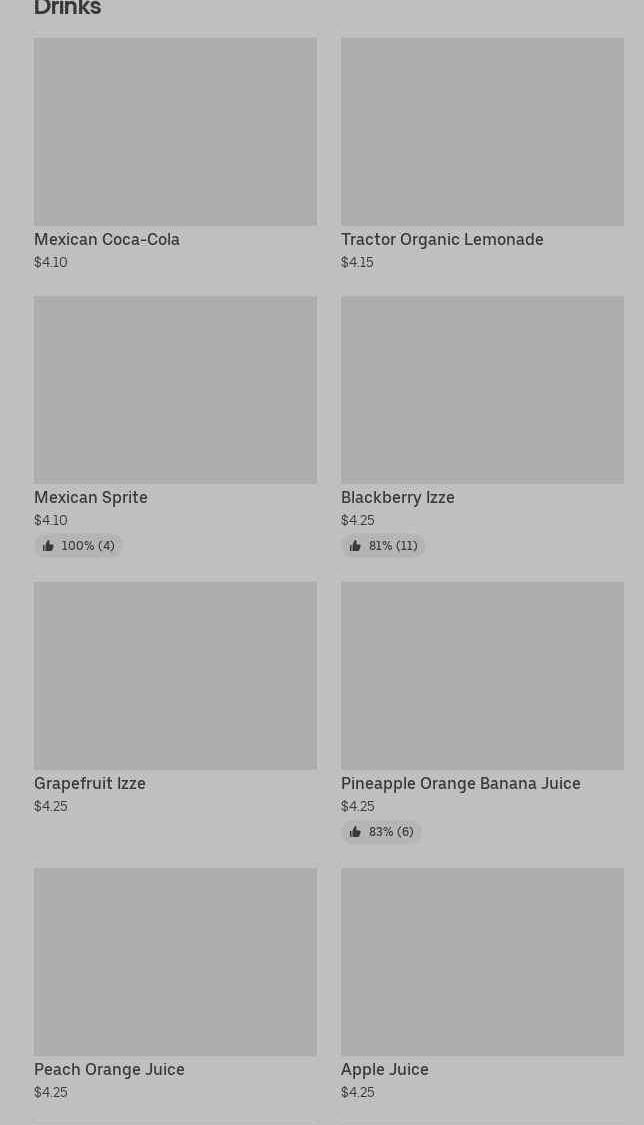Select the Mexican Sprite image placeholder
This screenshot has width=644, height=1125.
pyautogui.click(x=175, y=390)
